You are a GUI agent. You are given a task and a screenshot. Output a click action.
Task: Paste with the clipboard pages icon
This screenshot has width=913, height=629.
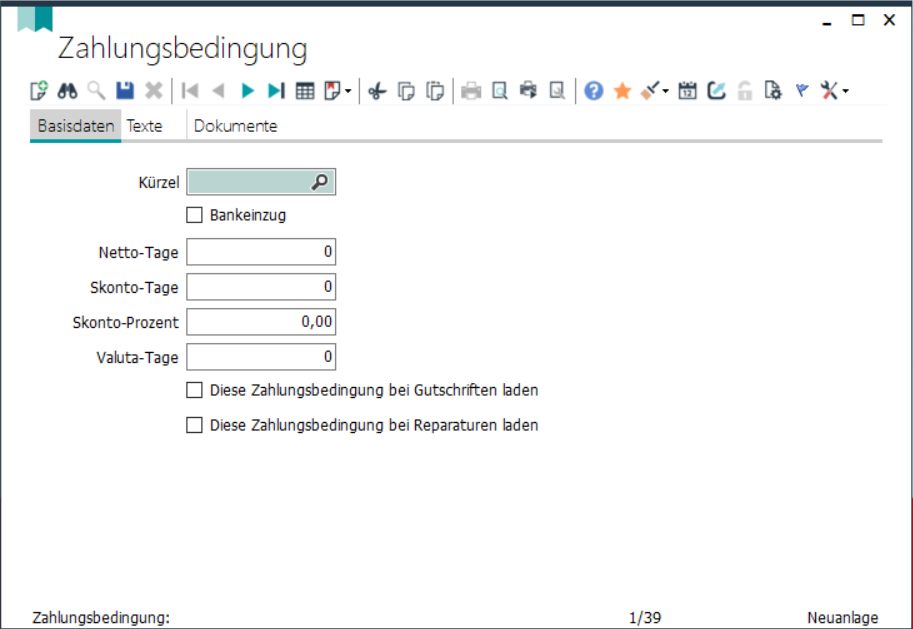click(x=435, y=91)
